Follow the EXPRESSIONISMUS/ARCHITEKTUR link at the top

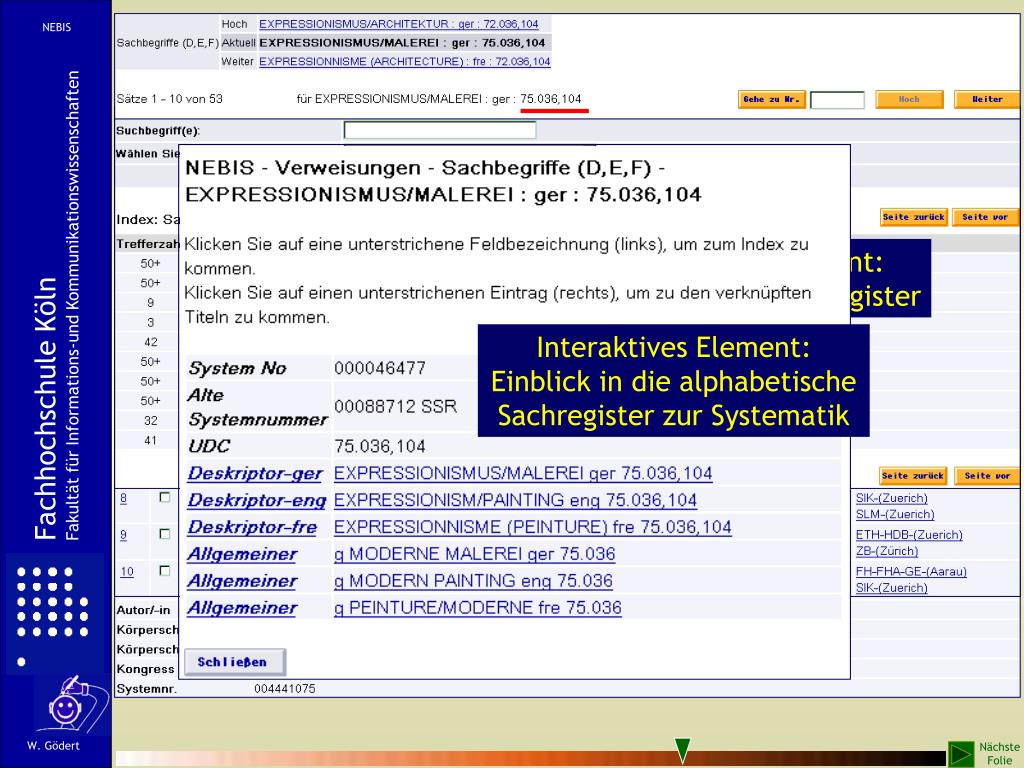[405, 24]
